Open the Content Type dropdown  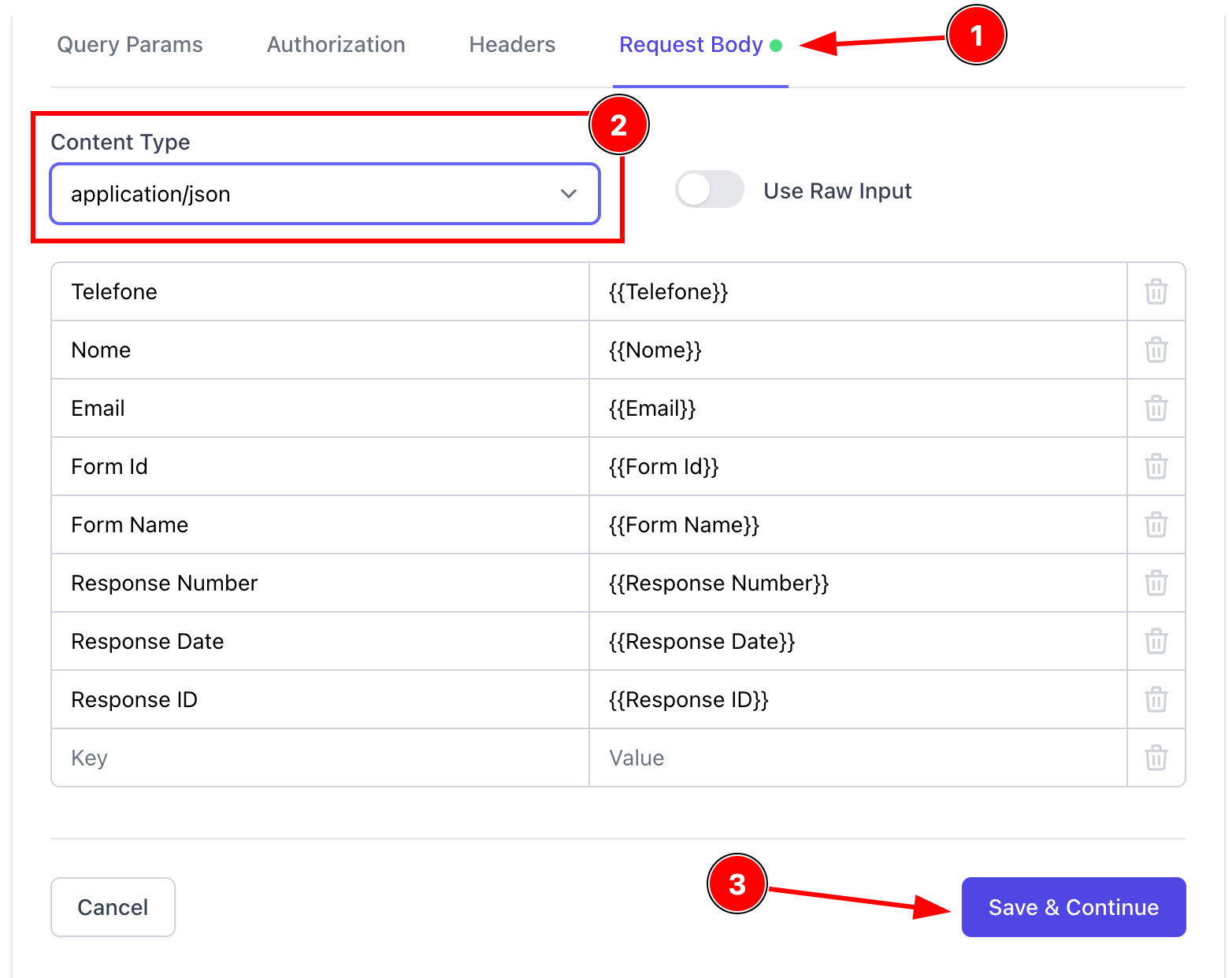(x=325, y=194)
